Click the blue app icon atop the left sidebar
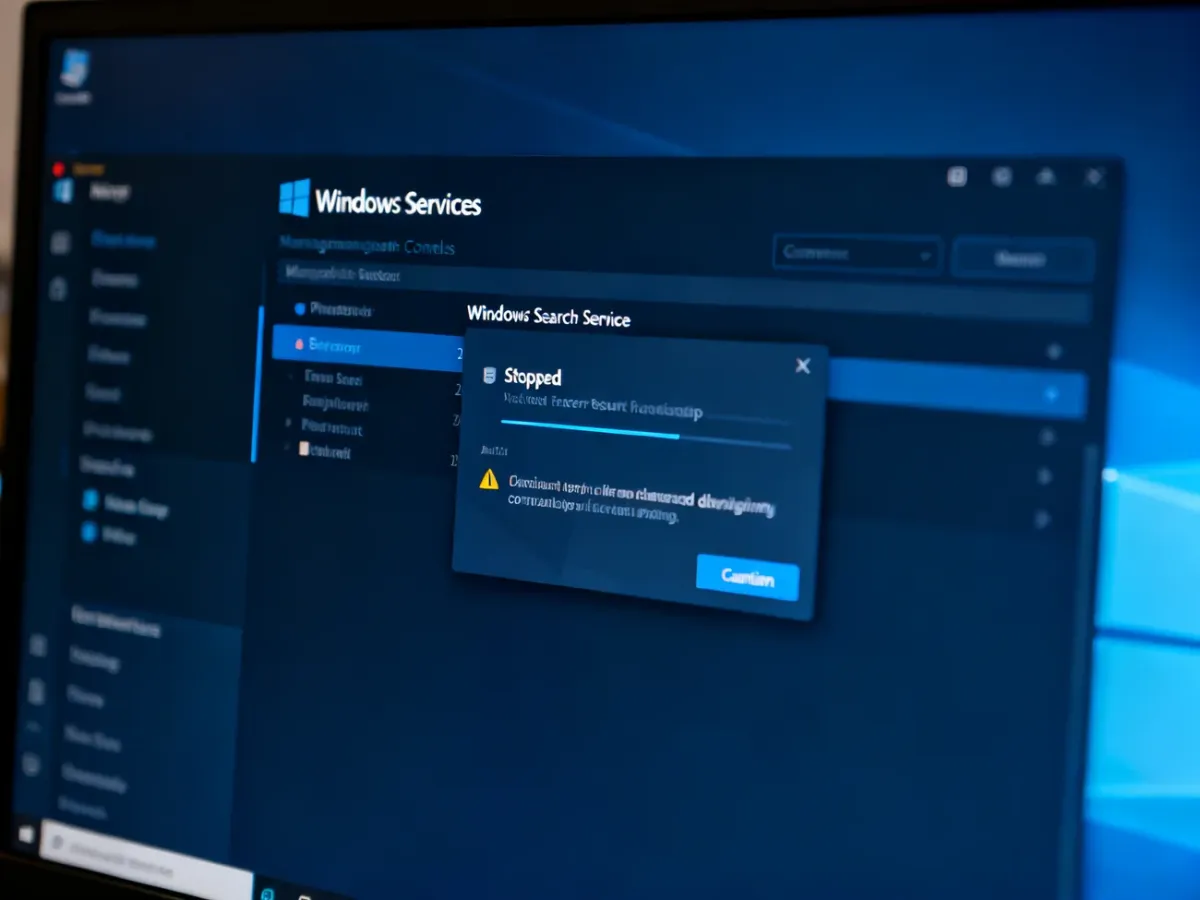Screen dimensions: 1200x900 click(63, 191)
